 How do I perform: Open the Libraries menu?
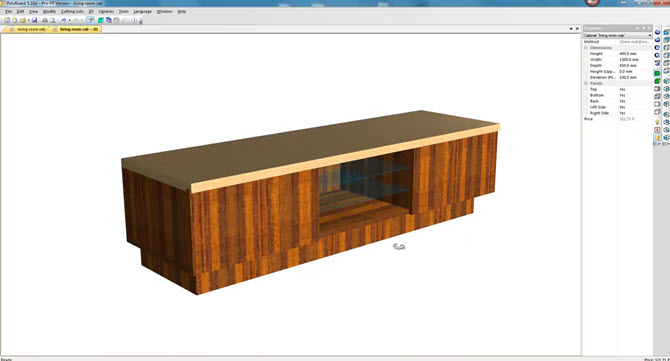tap(106, 12)
